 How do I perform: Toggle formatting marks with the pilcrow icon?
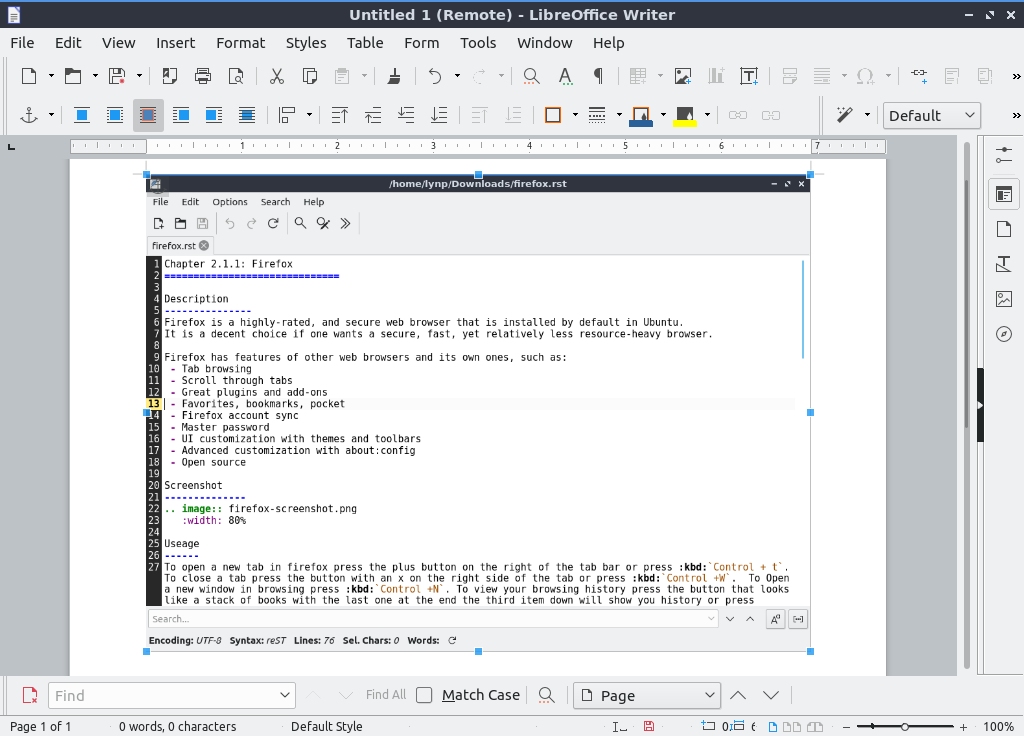click(x=598, y=76)
